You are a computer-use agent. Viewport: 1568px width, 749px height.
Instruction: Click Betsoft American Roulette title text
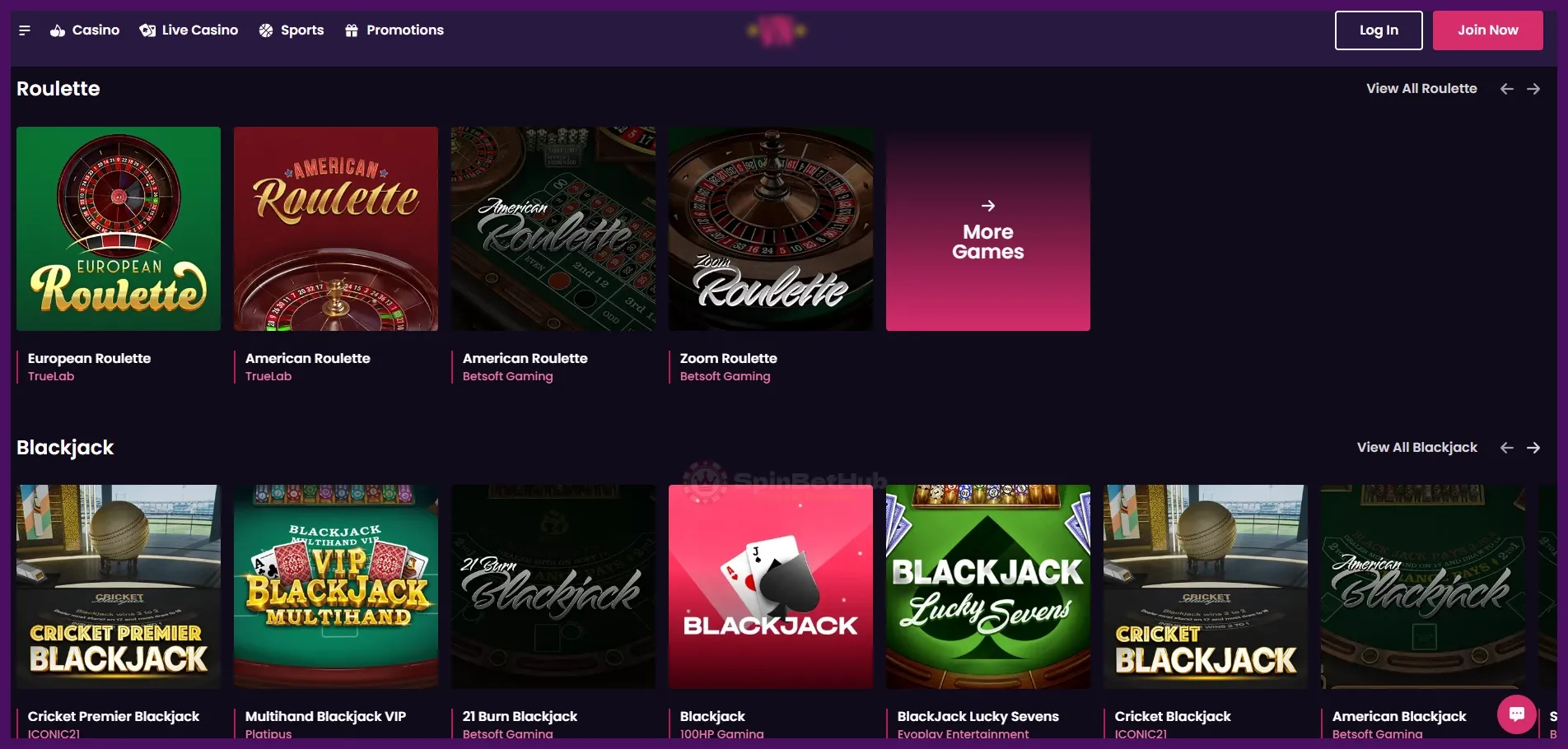click(525, 358)
